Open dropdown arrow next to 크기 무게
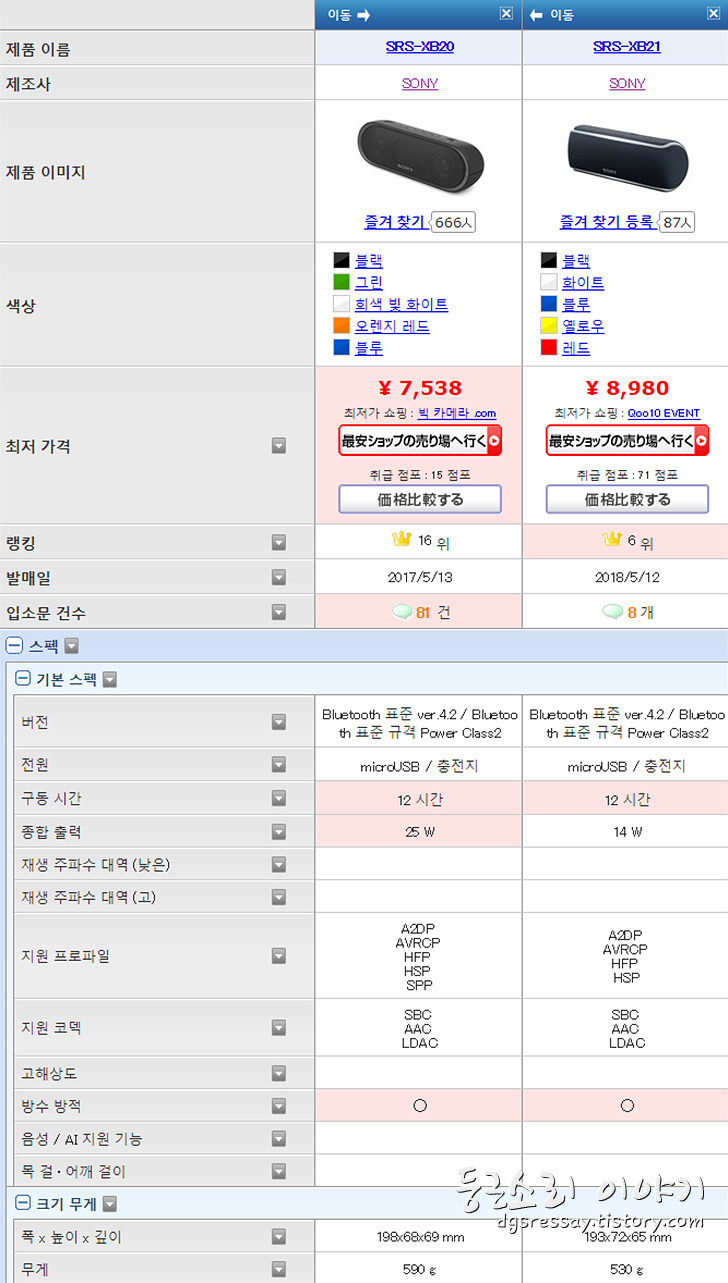The image size is (728, 1283). [110, 1204]
